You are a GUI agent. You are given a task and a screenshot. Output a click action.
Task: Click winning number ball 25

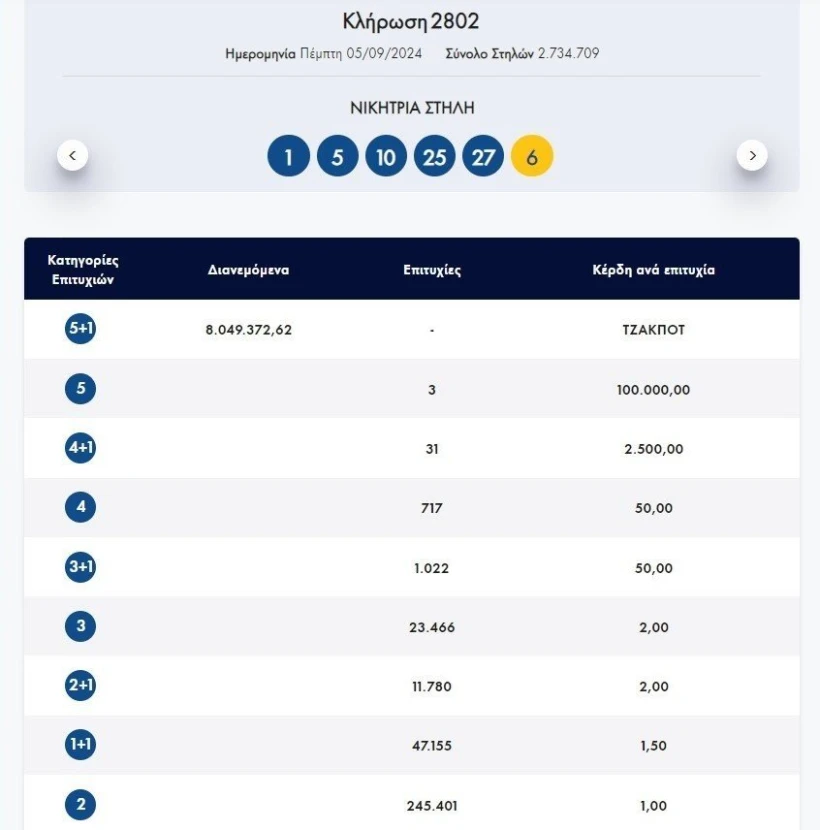point(434,157)
